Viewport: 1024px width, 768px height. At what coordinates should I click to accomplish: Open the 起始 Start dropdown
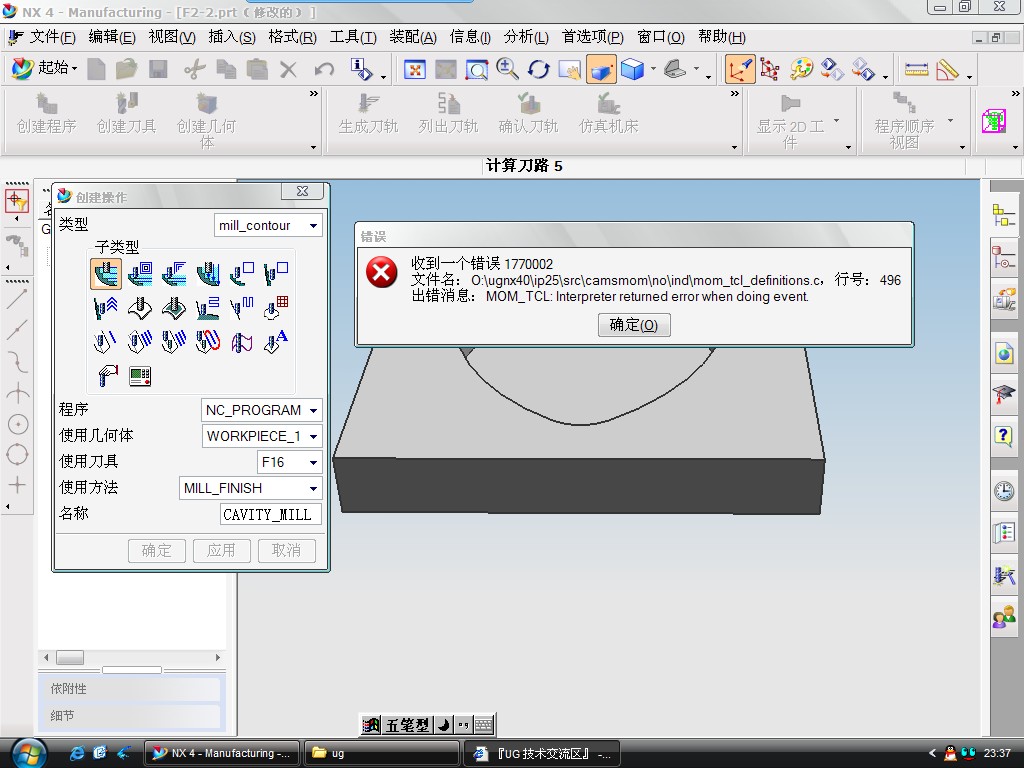(46, 68)
